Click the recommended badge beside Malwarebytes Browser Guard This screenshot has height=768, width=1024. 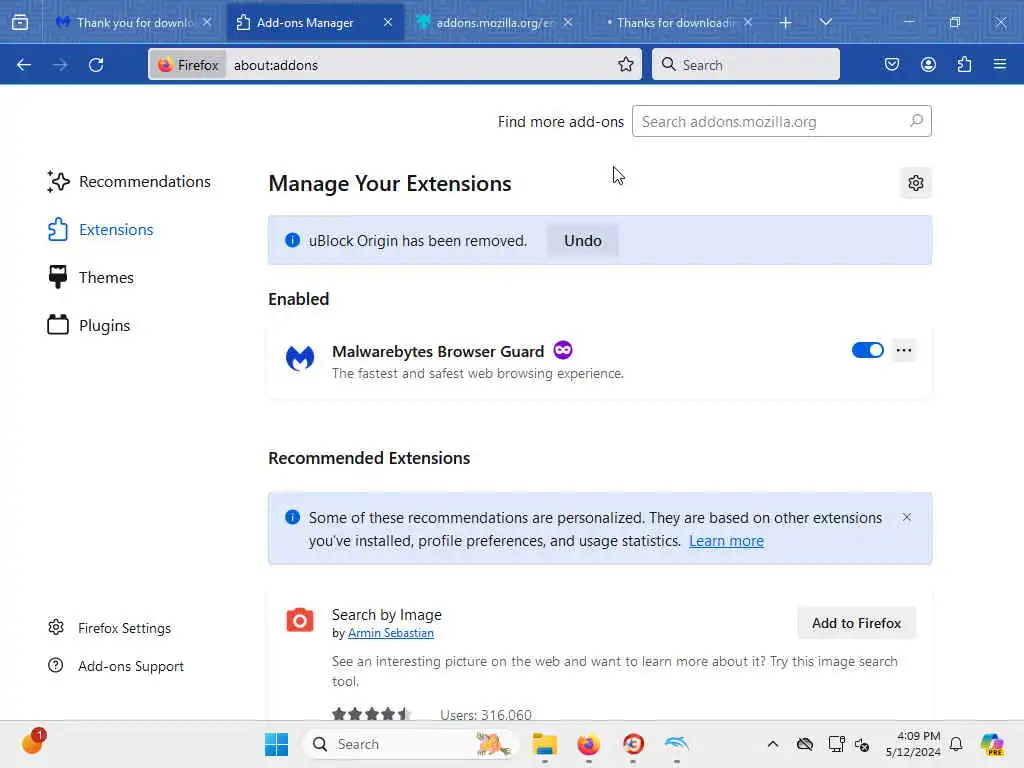pyautogui.click(x=563, y=351)
